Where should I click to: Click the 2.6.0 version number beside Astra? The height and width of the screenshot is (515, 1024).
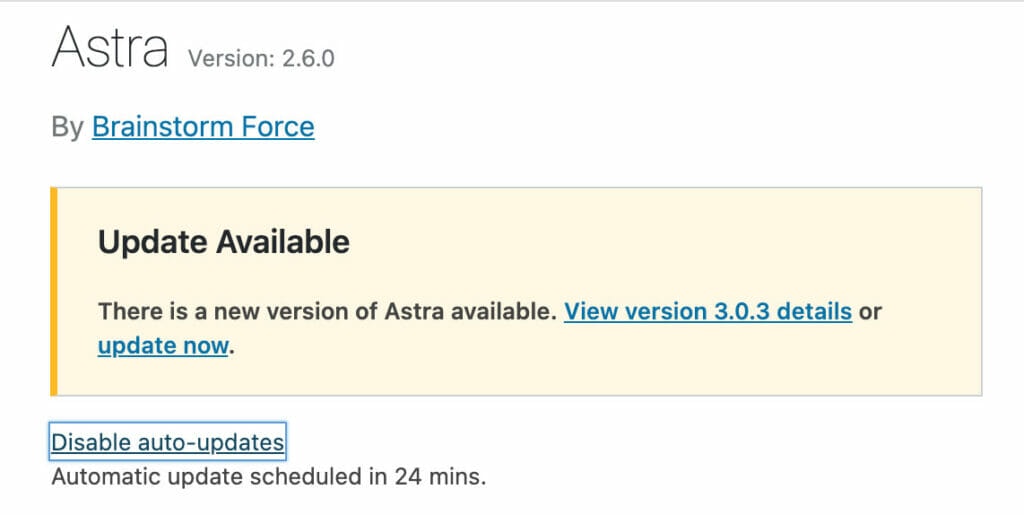(x=308, y=59)
